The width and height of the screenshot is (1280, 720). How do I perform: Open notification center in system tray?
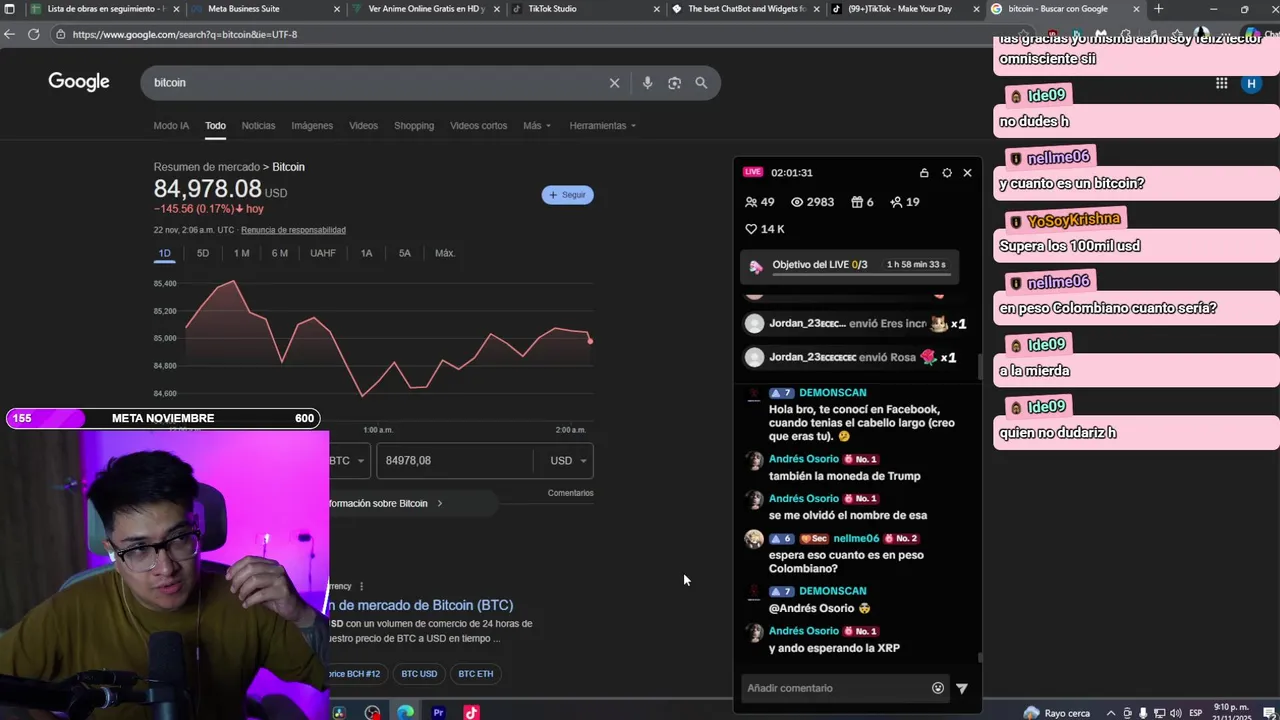[1269, 713]
